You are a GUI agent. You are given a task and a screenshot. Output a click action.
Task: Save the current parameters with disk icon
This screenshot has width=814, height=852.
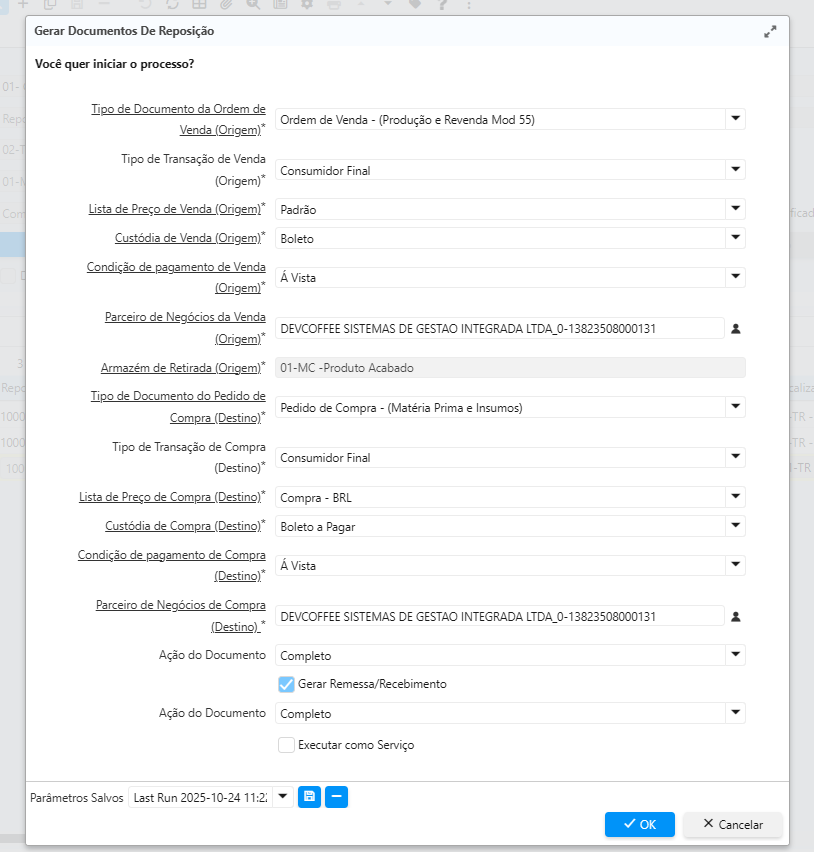click(309, 797)
